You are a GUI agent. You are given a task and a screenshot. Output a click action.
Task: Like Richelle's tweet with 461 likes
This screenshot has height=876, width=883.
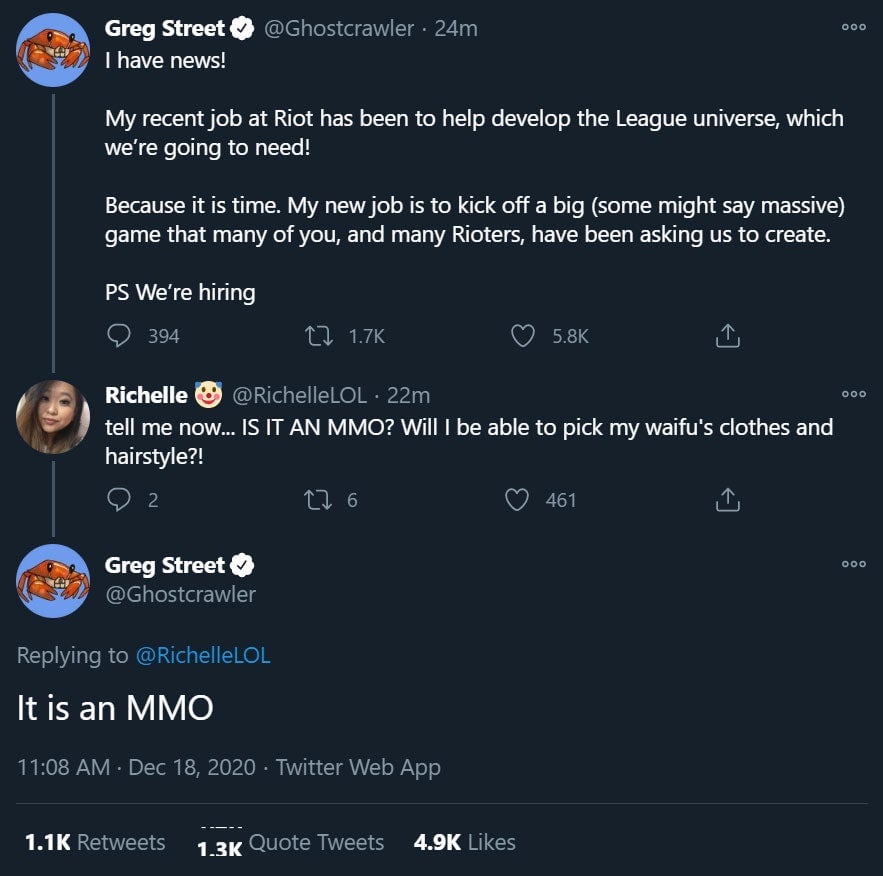click(x=517, y=499)
